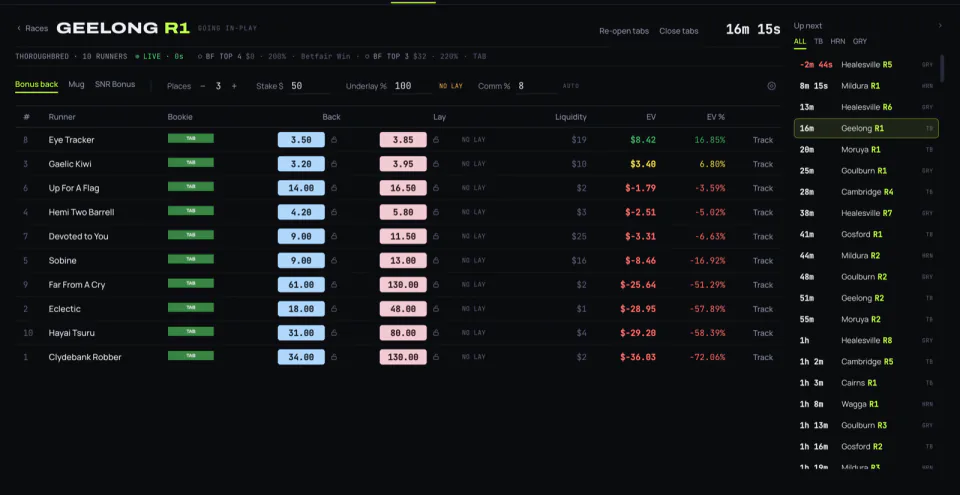Lock the back price for Devoted to You
The width and height of the screenshot is (960, 495).
click(x=334, y=236)
